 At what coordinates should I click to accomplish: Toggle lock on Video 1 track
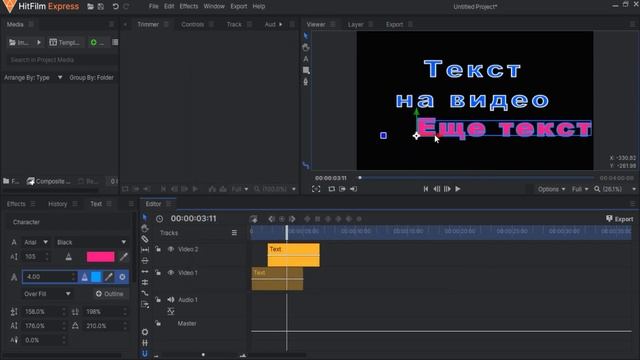[x=158, y=273]
